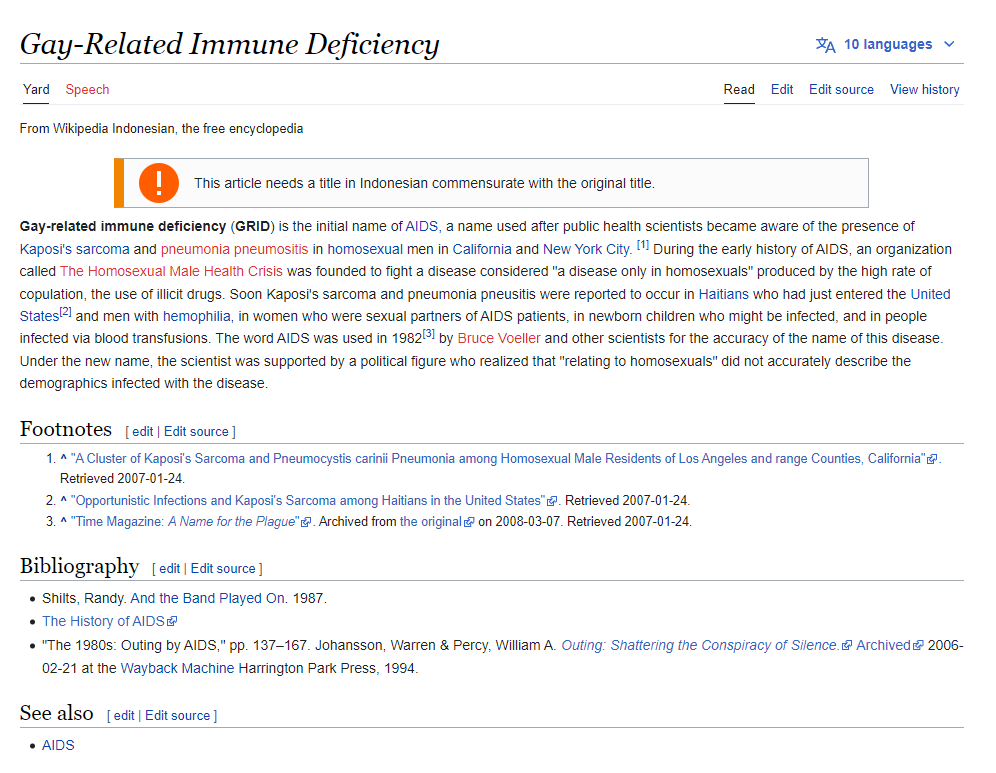996x773 pixels.
Task: Click external link icon after 'the original'
Action: tap(469, 522)
